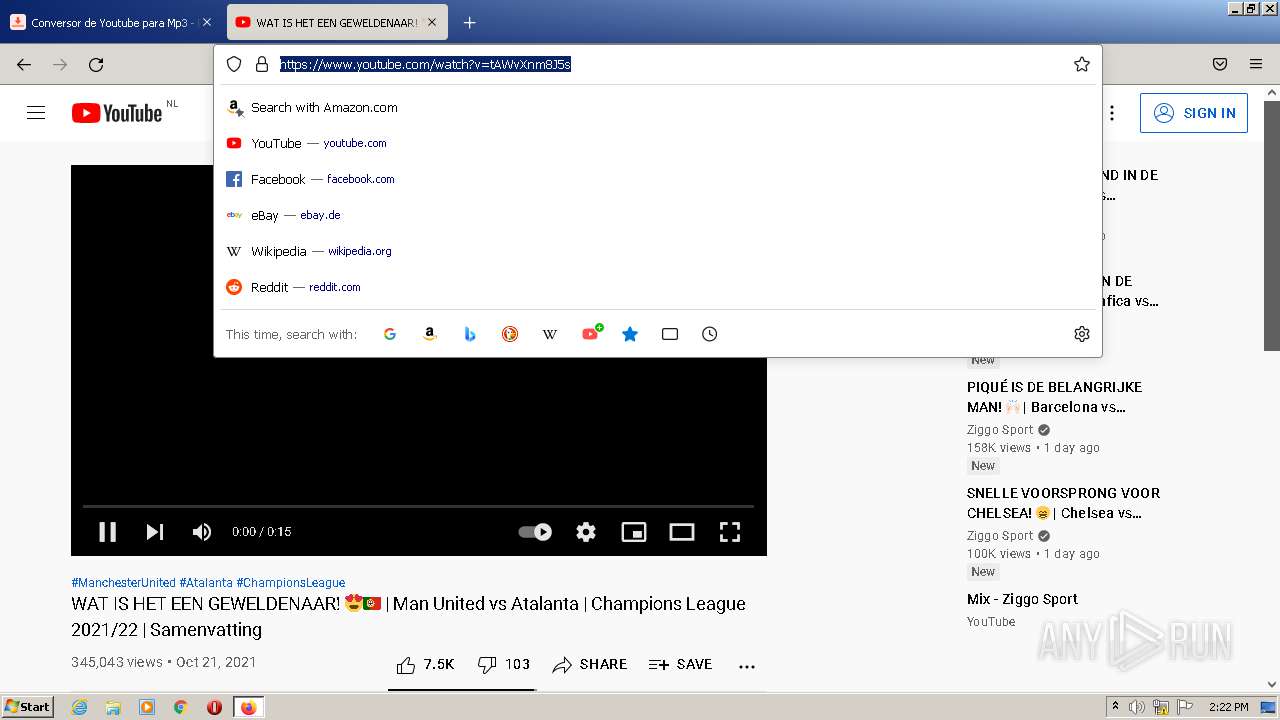Click the site padlock icon
The width and height of the screenshot is (1280, 720).
point(262,64)
